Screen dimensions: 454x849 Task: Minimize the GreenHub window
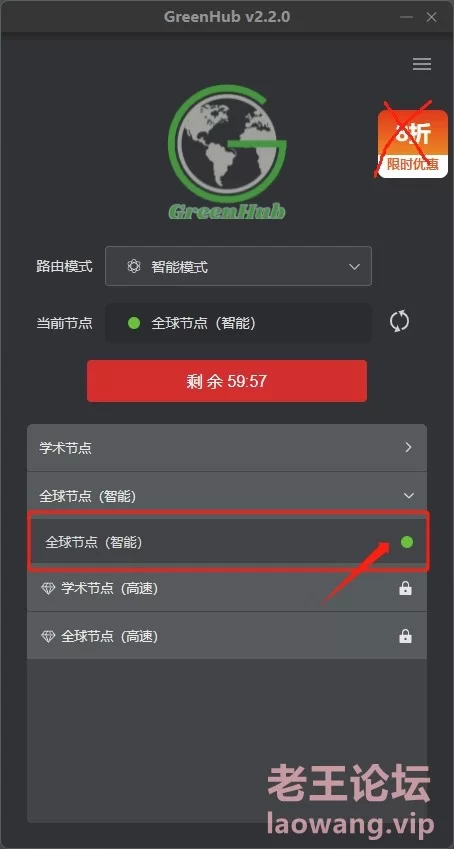pos(406,17)
